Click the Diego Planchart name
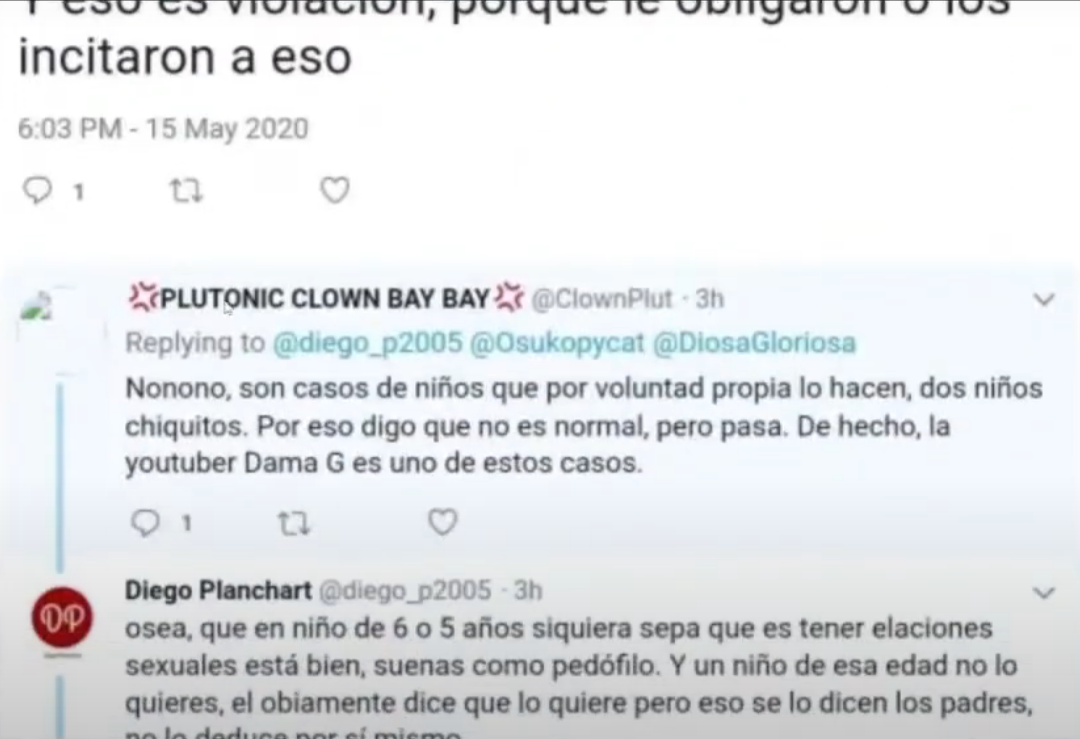Viewport: 1080px width, 739px height. pyautogui.click(x=218, y=591)
